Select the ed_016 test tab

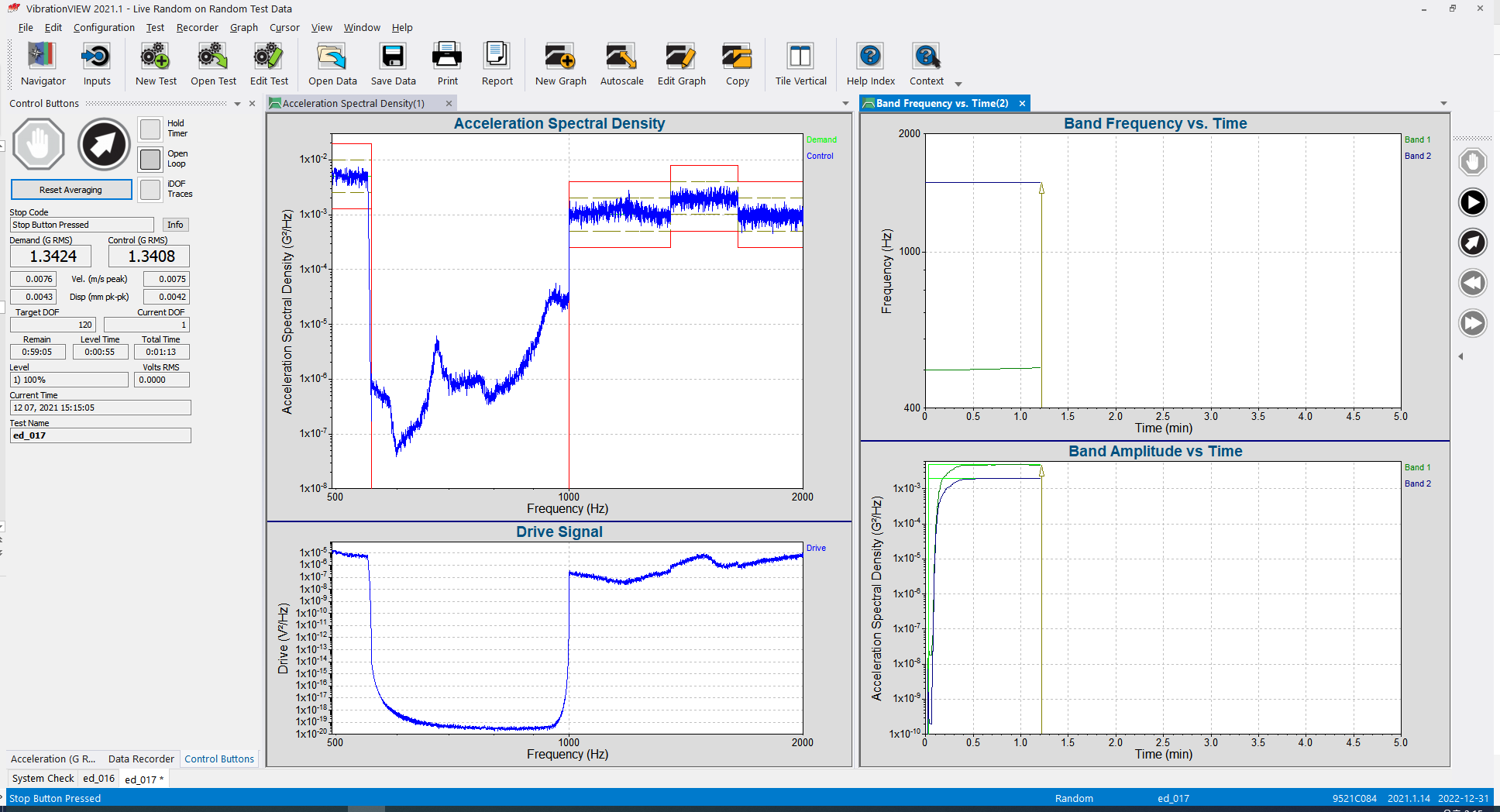coord(98,779)
